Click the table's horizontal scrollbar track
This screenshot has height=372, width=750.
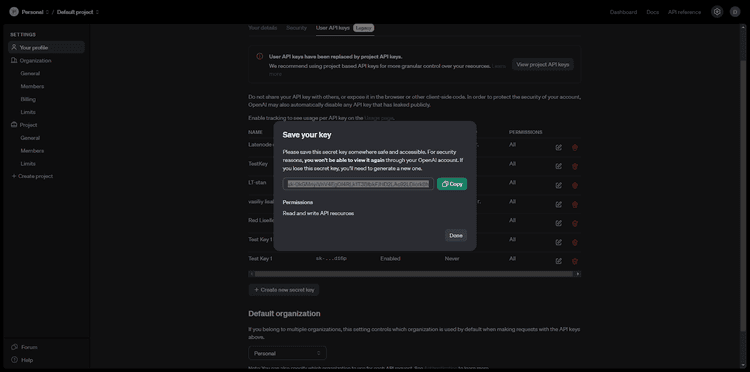(x=414, y=274)
